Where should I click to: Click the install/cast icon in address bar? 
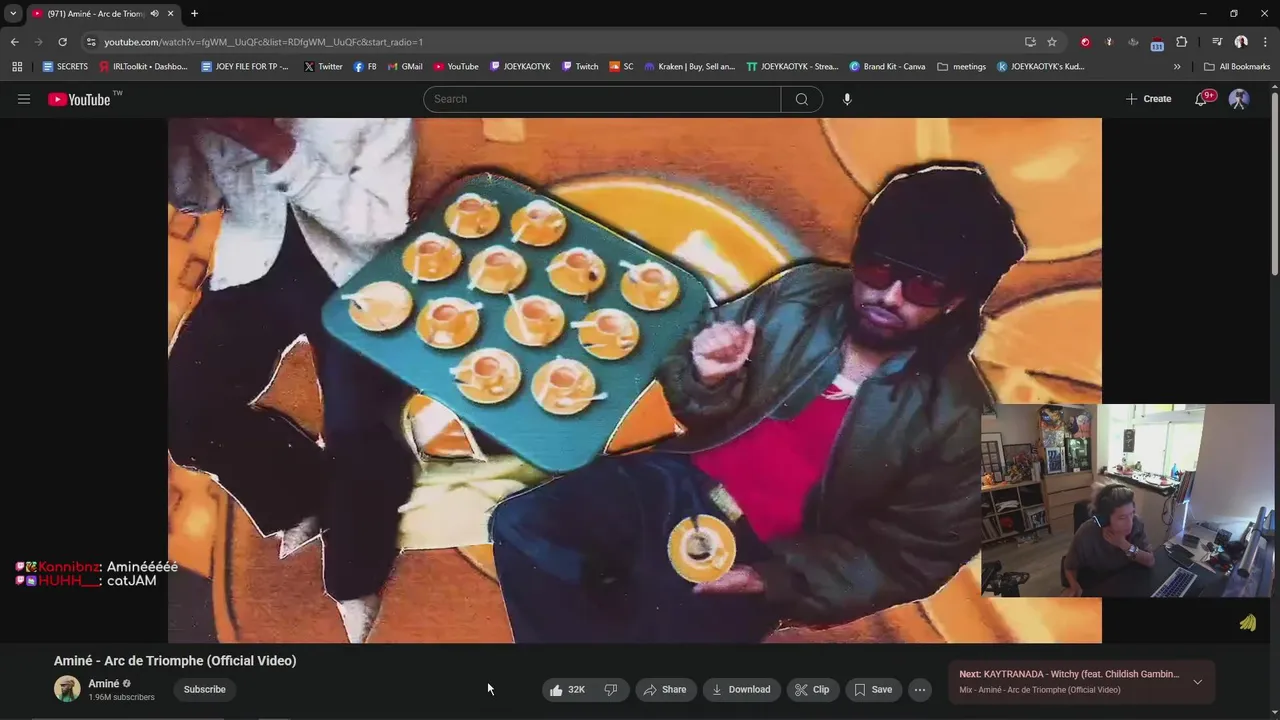[1030, 42]
